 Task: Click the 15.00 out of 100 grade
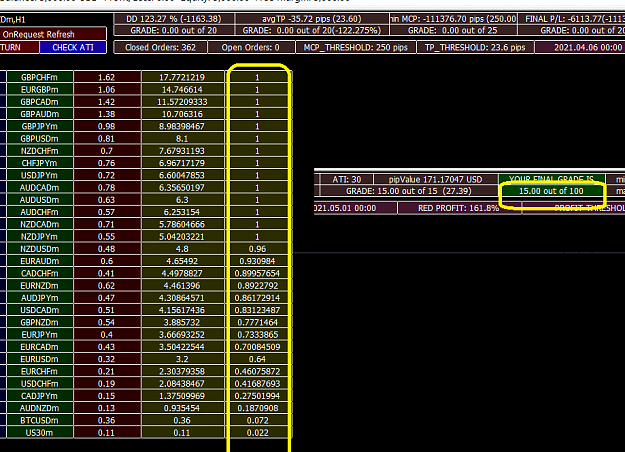pos(551,191)
